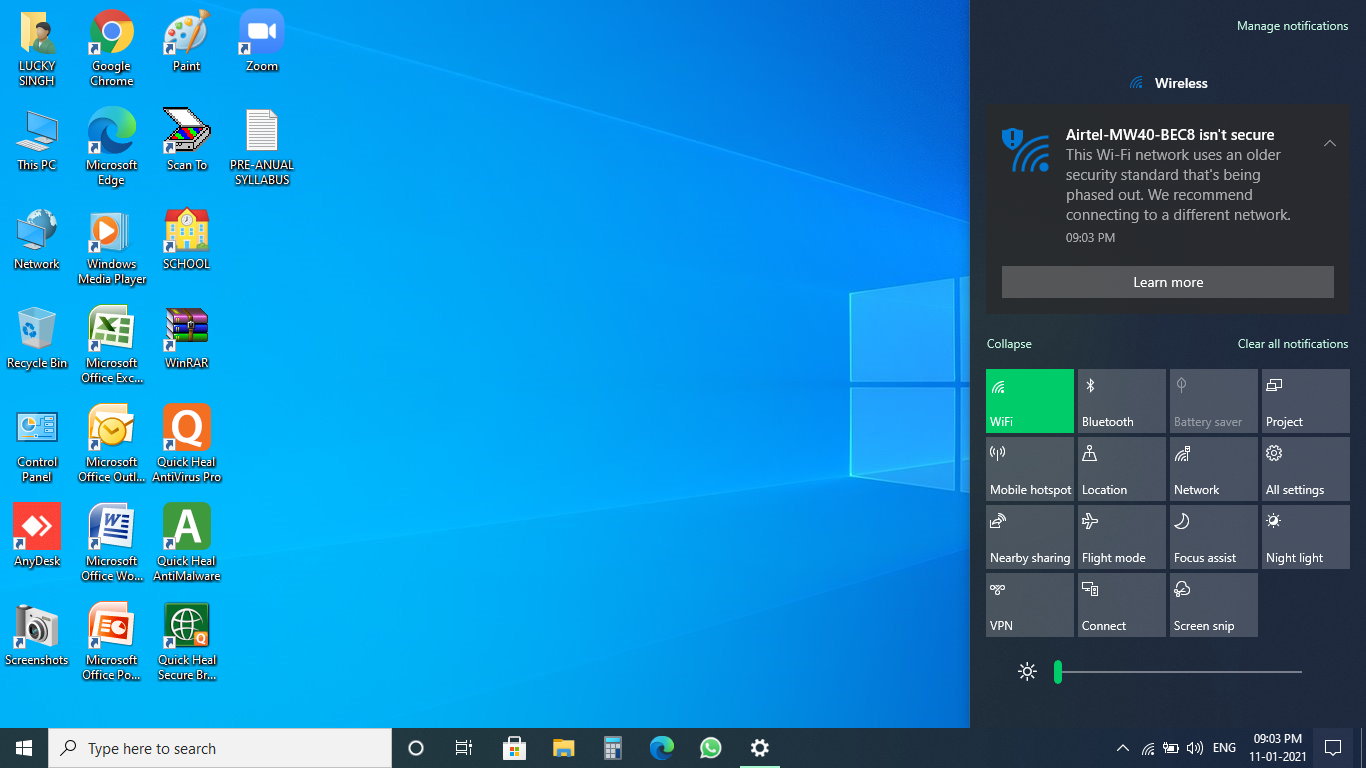The width and height of the screenshot is (1366, 768).
Task: Select the AnyDesk desktop shortcut
Action: coord(37,537)
